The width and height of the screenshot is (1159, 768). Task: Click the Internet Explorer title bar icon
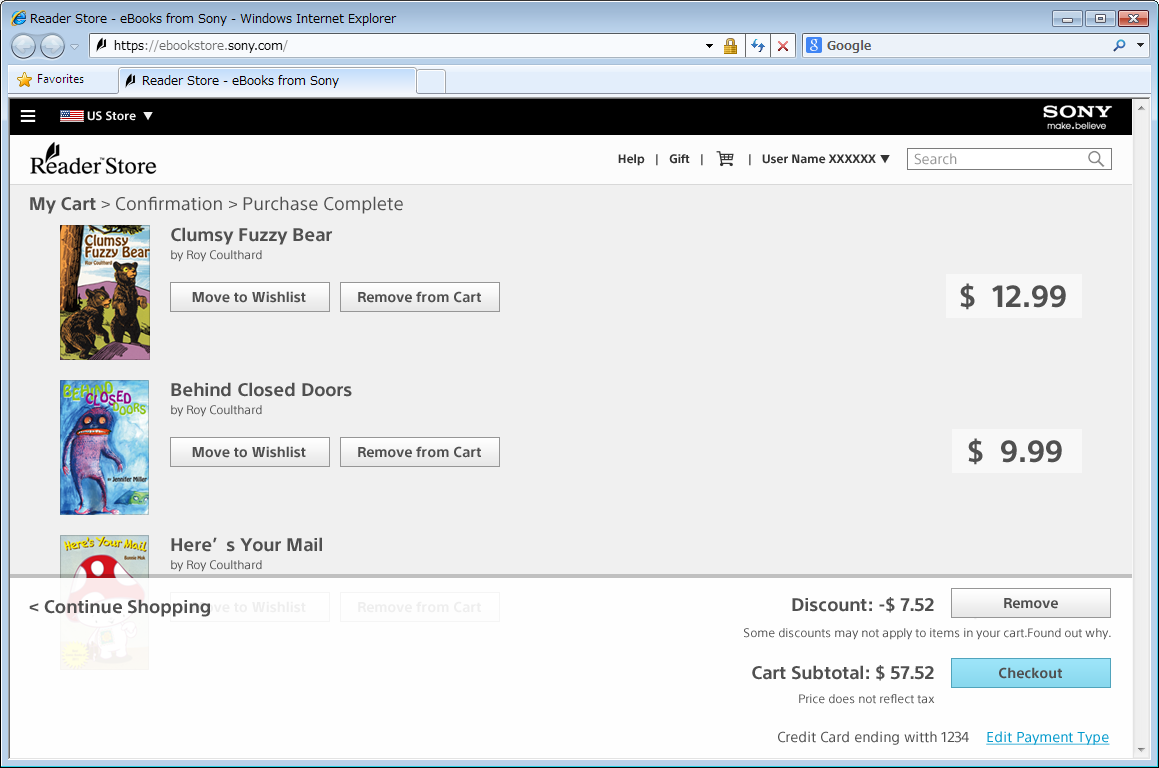pos(19,18)
